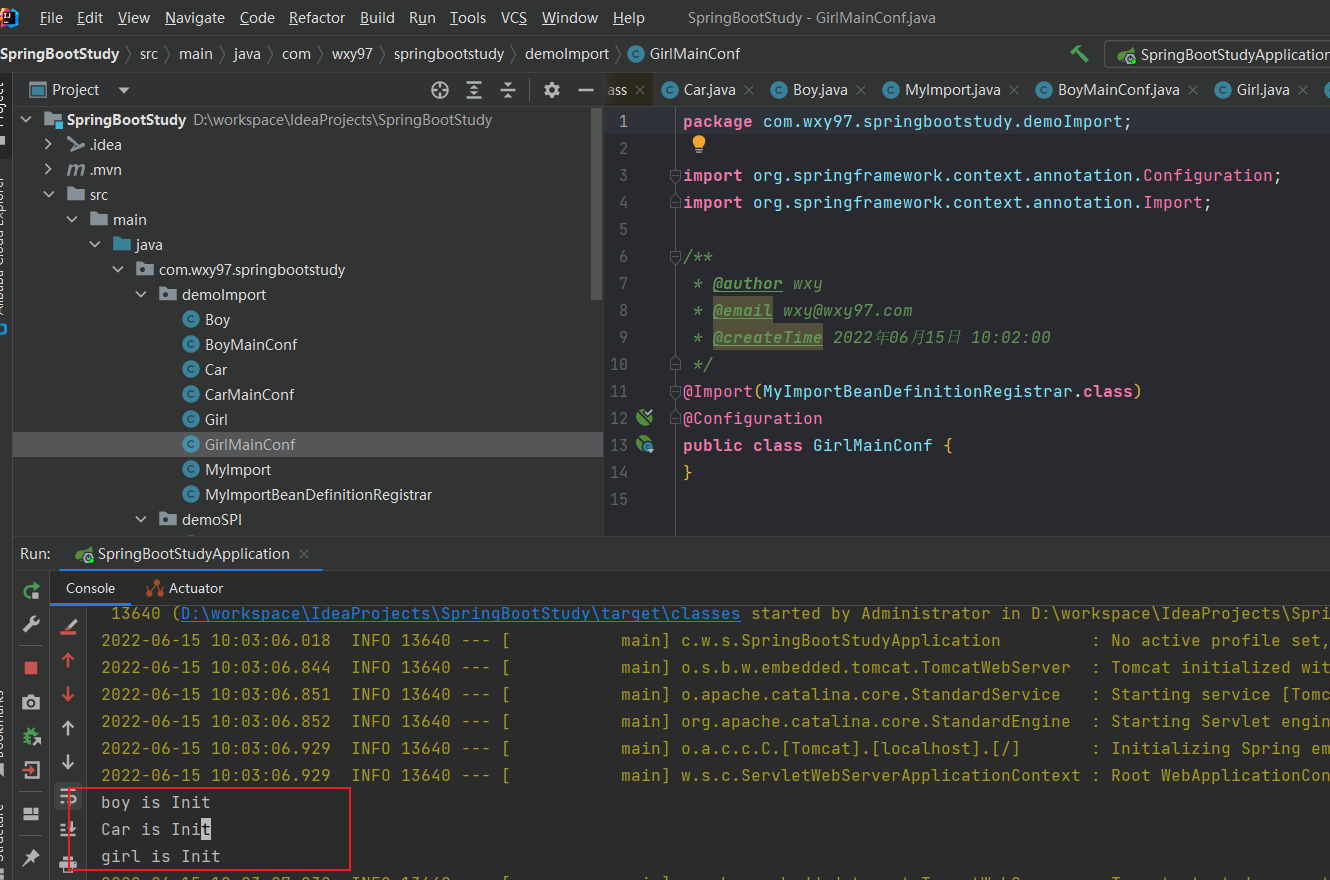This screenshot has width=1330, height=880.
Task: Select opened file with crosshair icon
Action: pos(440,90)
